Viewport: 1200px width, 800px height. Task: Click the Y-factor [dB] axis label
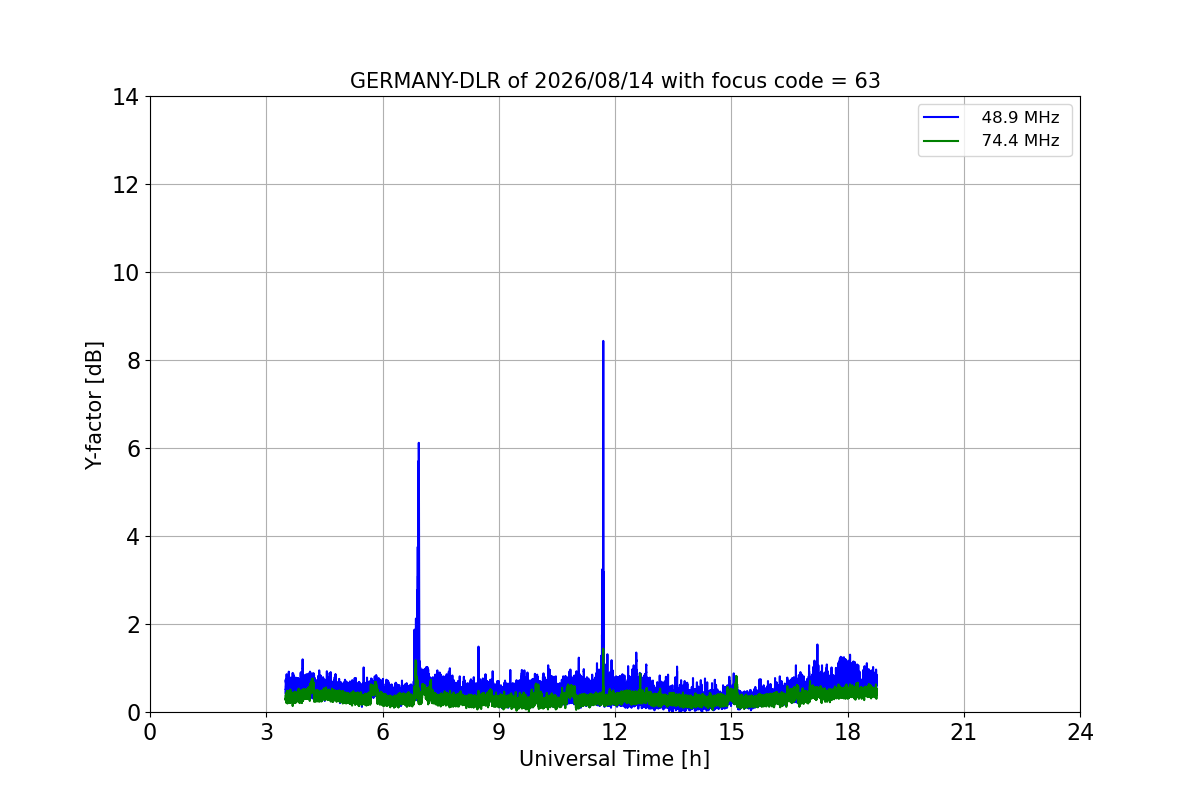point(94,405)
